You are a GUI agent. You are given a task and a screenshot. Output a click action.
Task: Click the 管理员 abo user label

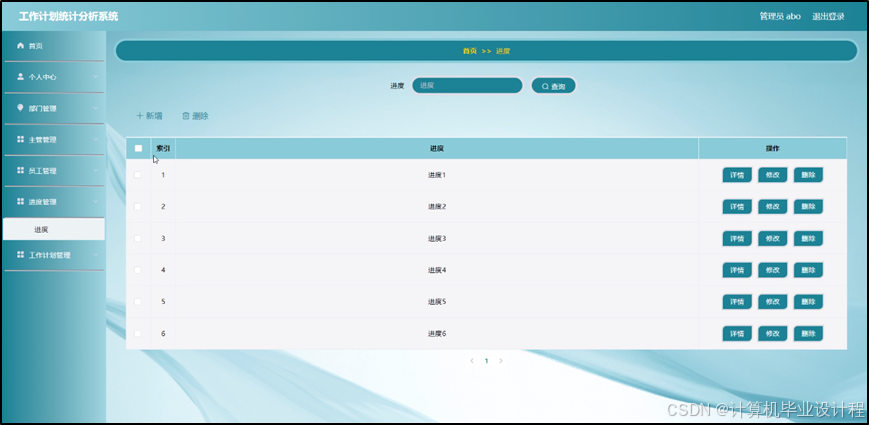pos(780,16)
